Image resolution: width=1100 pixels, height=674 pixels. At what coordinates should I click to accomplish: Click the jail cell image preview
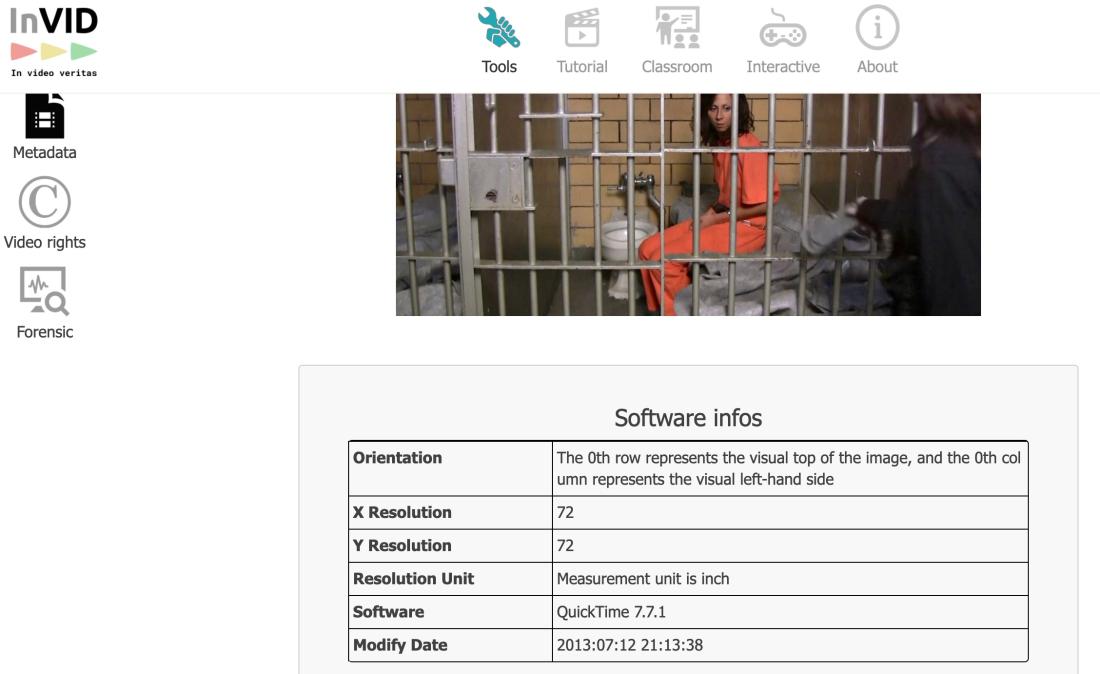(688, 204)
